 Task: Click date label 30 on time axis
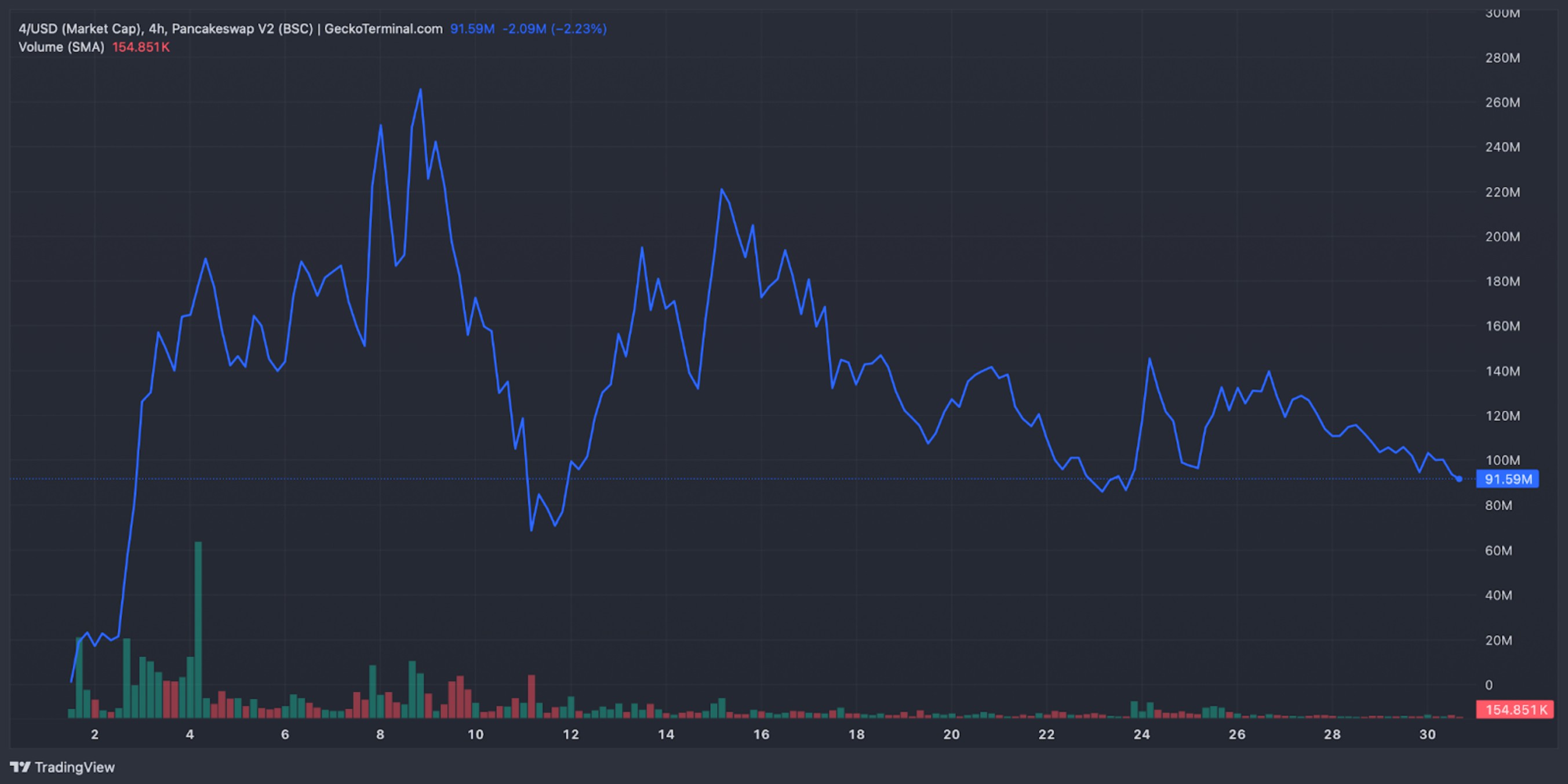(x=1427, y=735)
